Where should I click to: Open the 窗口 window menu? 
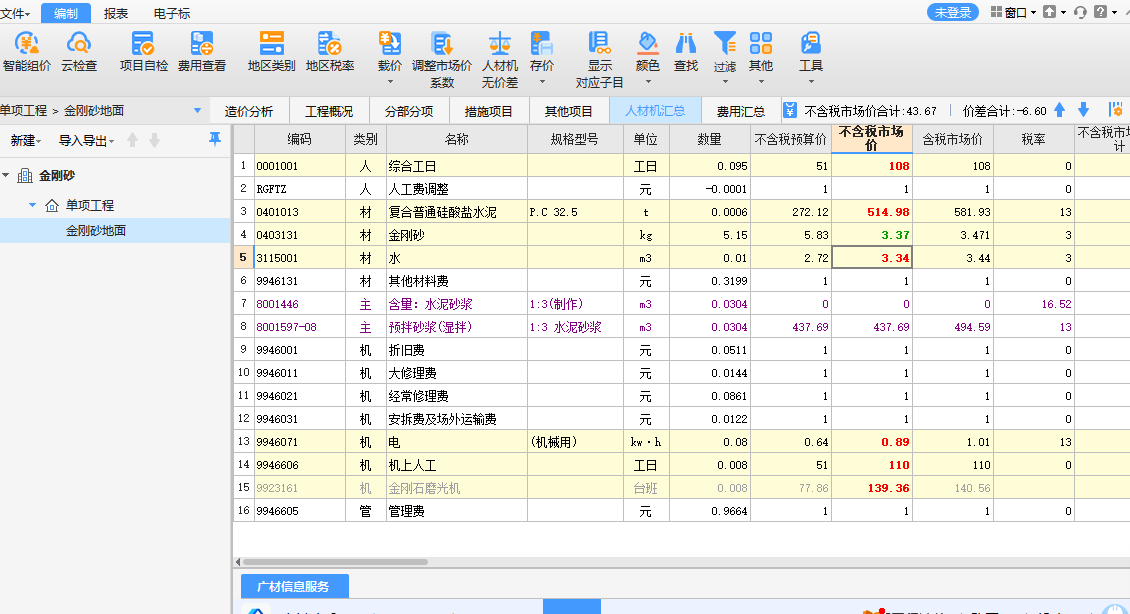pos(1013,12)
